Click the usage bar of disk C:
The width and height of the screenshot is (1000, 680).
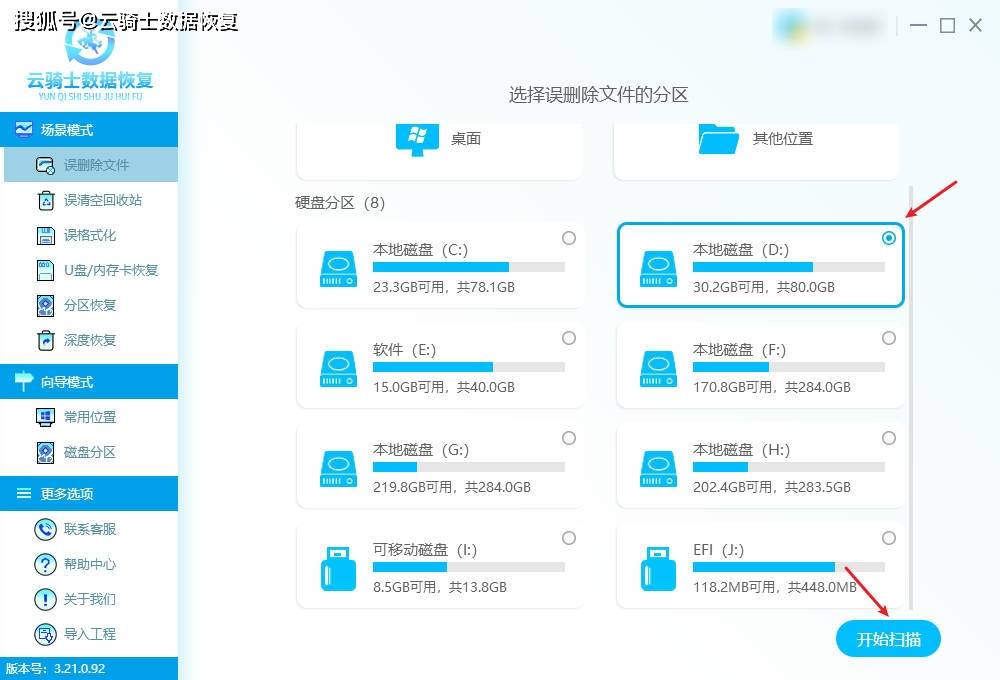click(x=469, y=267)
